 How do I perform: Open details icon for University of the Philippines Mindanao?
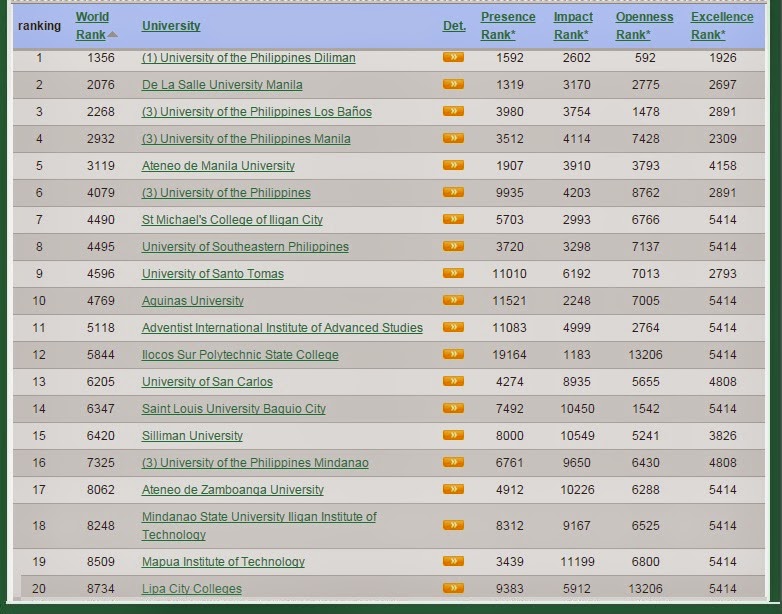click(x=453, y=462)
